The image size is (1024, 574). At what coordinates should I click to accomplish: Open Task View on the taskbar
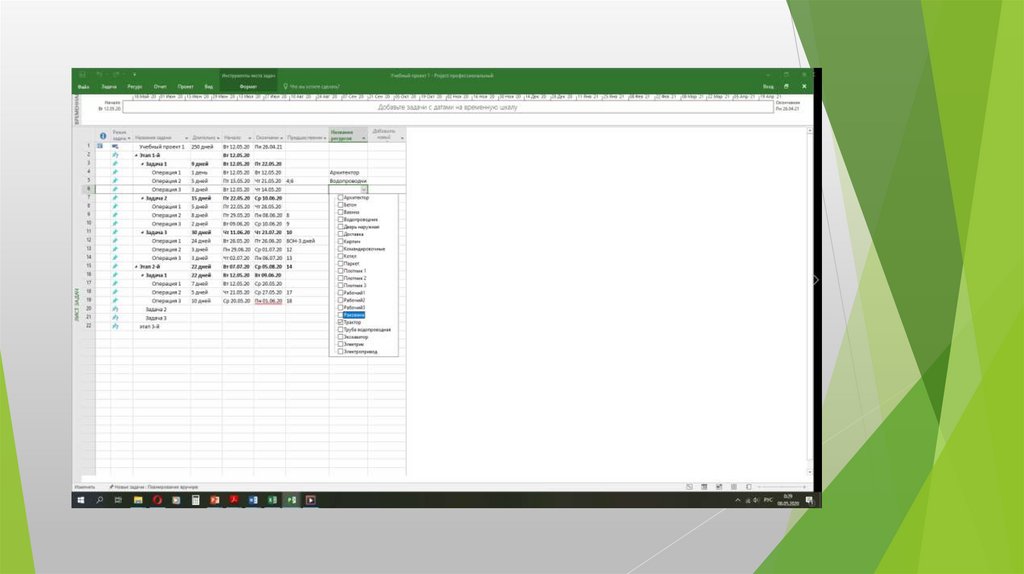(118, 500)
